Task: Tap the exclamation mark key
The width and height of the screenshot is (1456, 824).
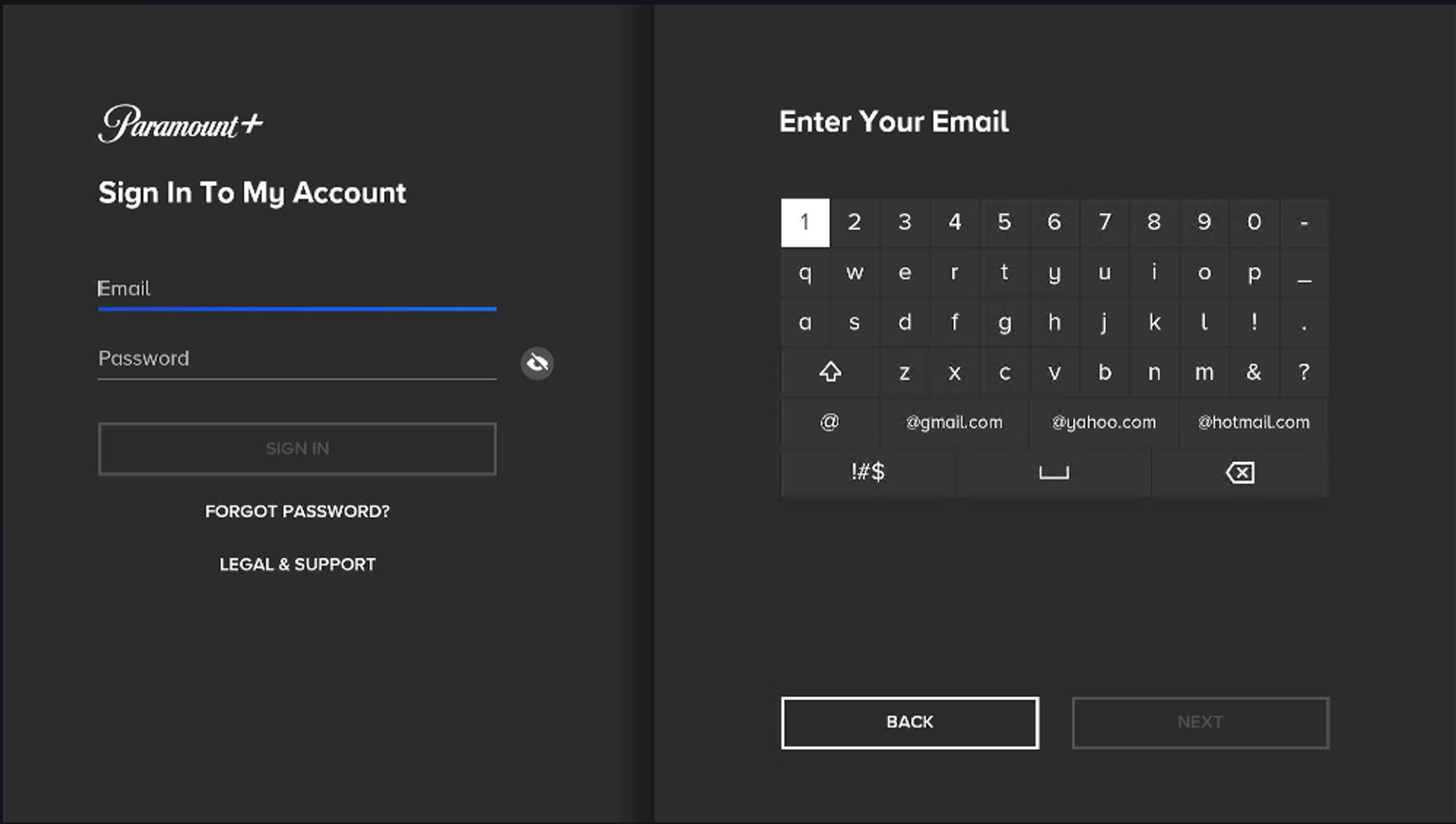Action: (1254, 323)
